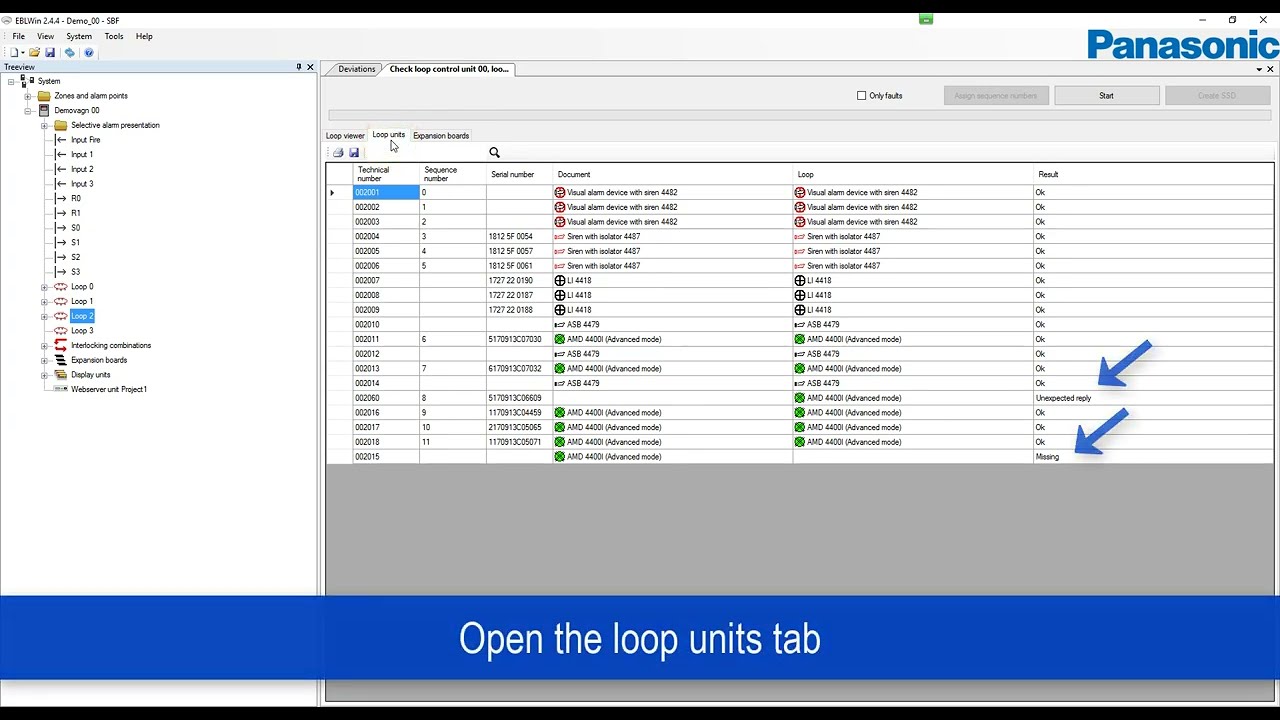Expand the Display units node
This screenshot has width=1280, height=720.
44,375
